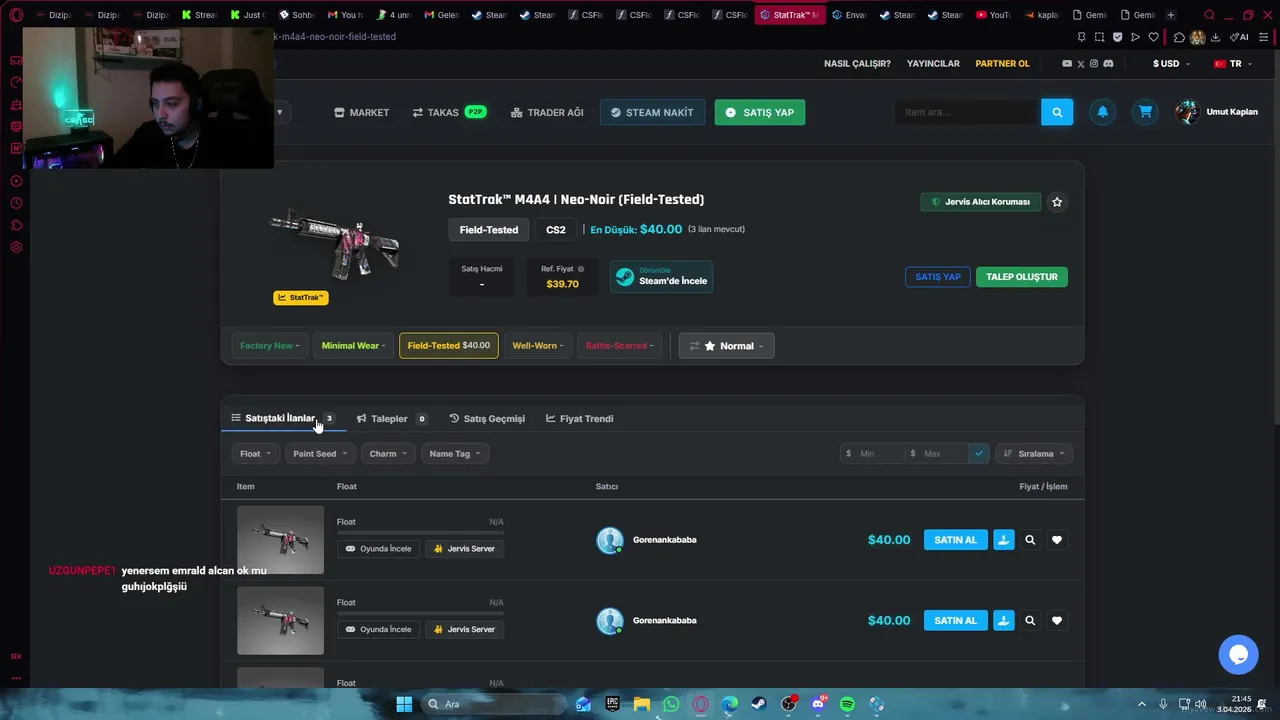Open NASIL ÇALIŞIR? link

(x=857, y=64)
